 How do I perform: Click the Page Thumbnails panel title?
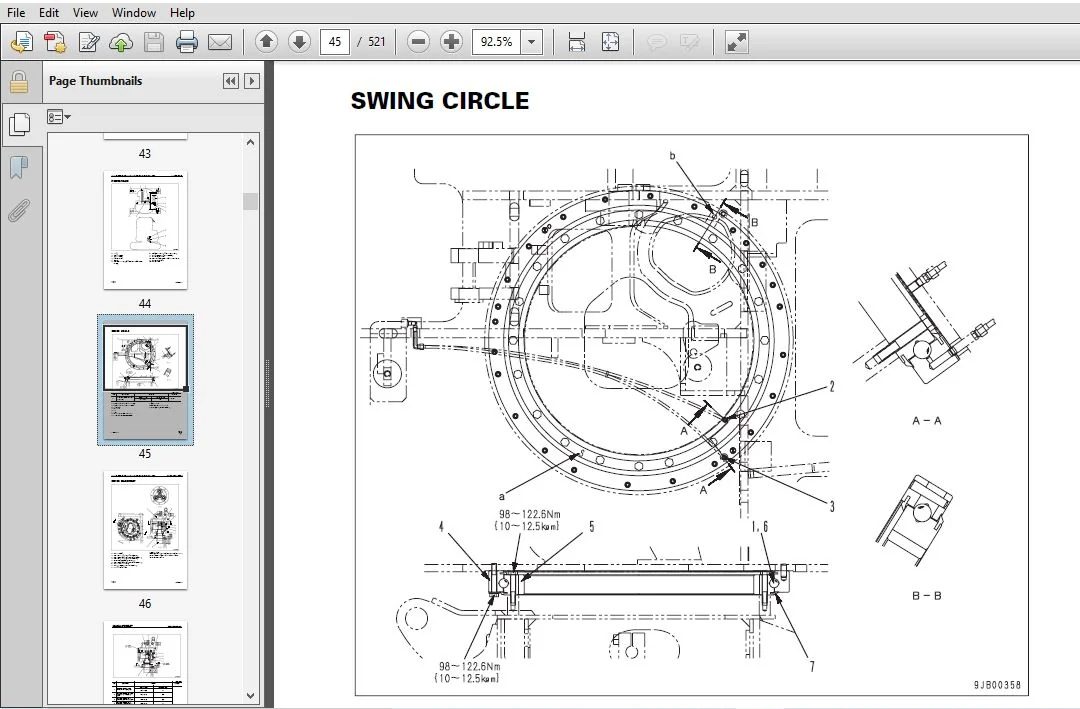click(95, 81)
